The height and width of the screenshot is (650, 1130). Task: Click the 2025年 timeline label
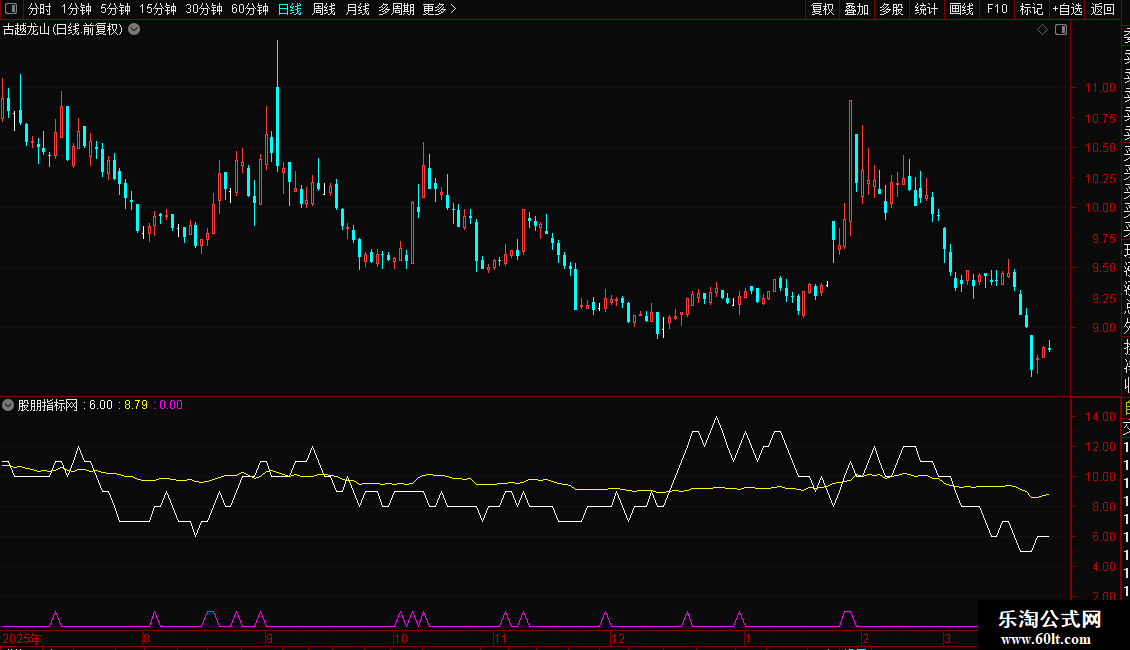[x=22, y=638]
